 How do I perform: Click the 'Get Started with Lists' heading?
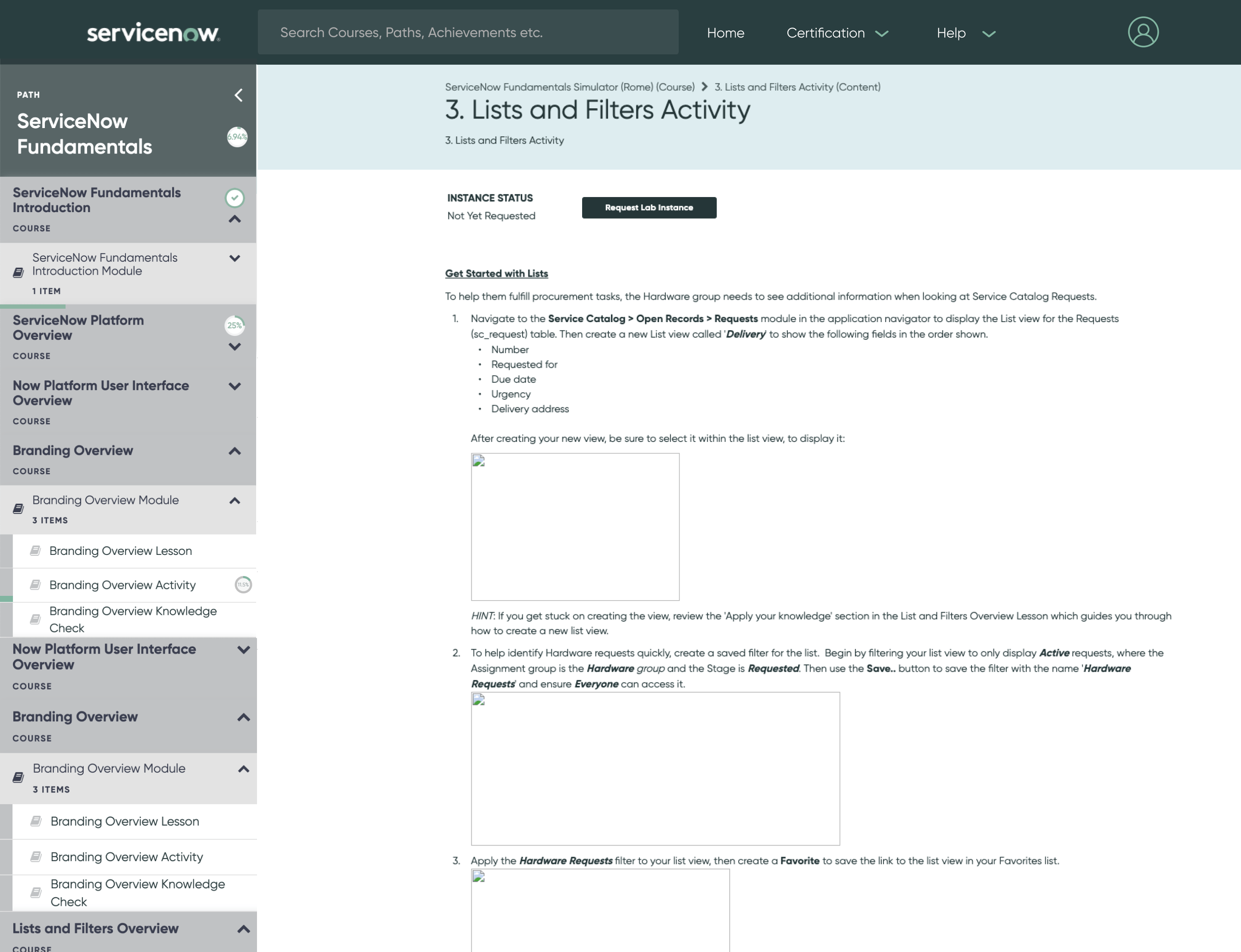(x=496, y=273)
